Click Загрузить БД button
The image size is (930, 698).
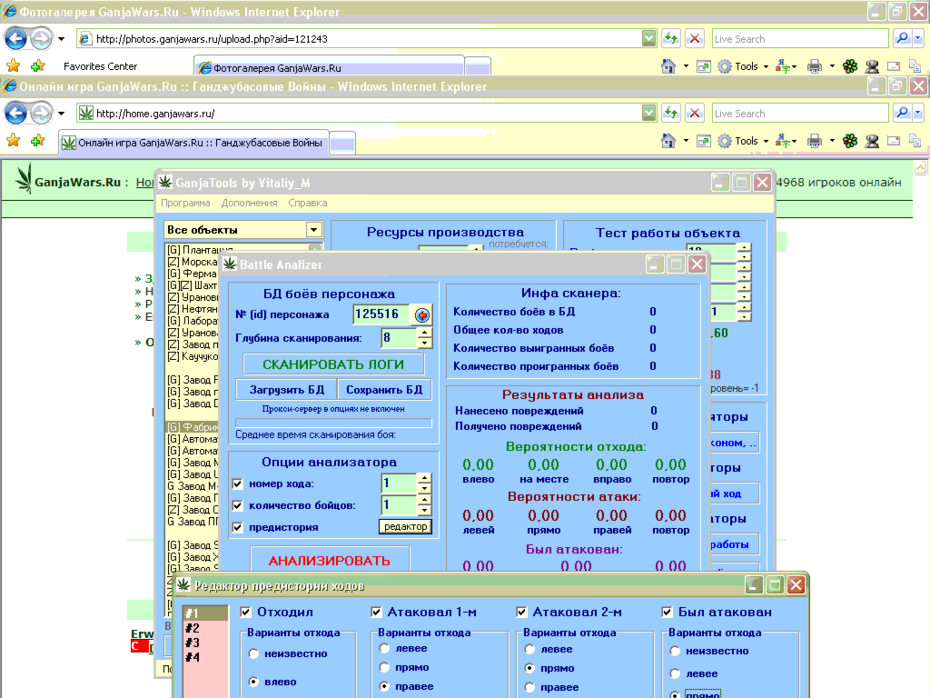click(x=286, y=390)
